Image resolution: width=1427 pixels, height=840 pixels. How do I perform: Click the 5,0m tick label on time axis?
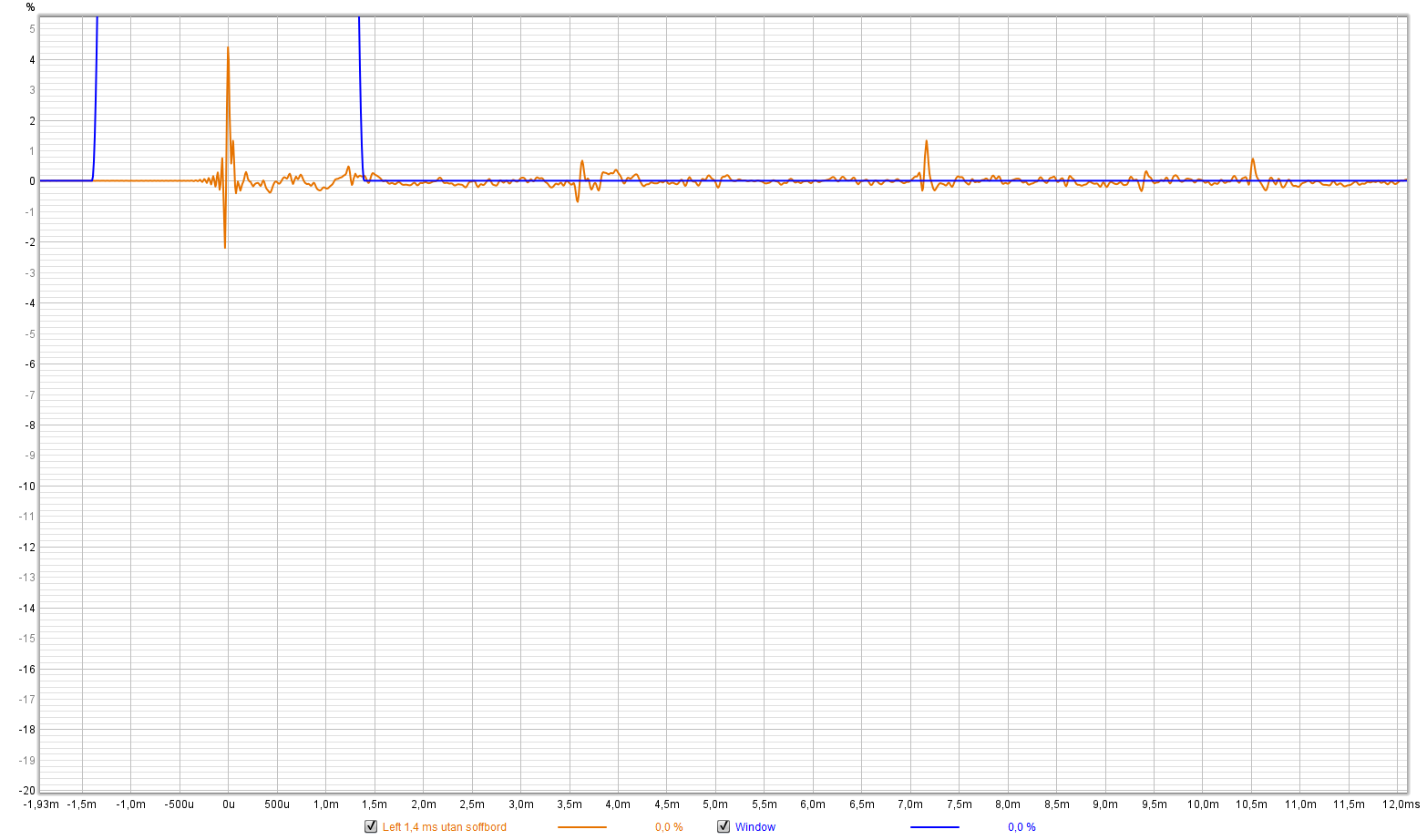tap(715, 804)
